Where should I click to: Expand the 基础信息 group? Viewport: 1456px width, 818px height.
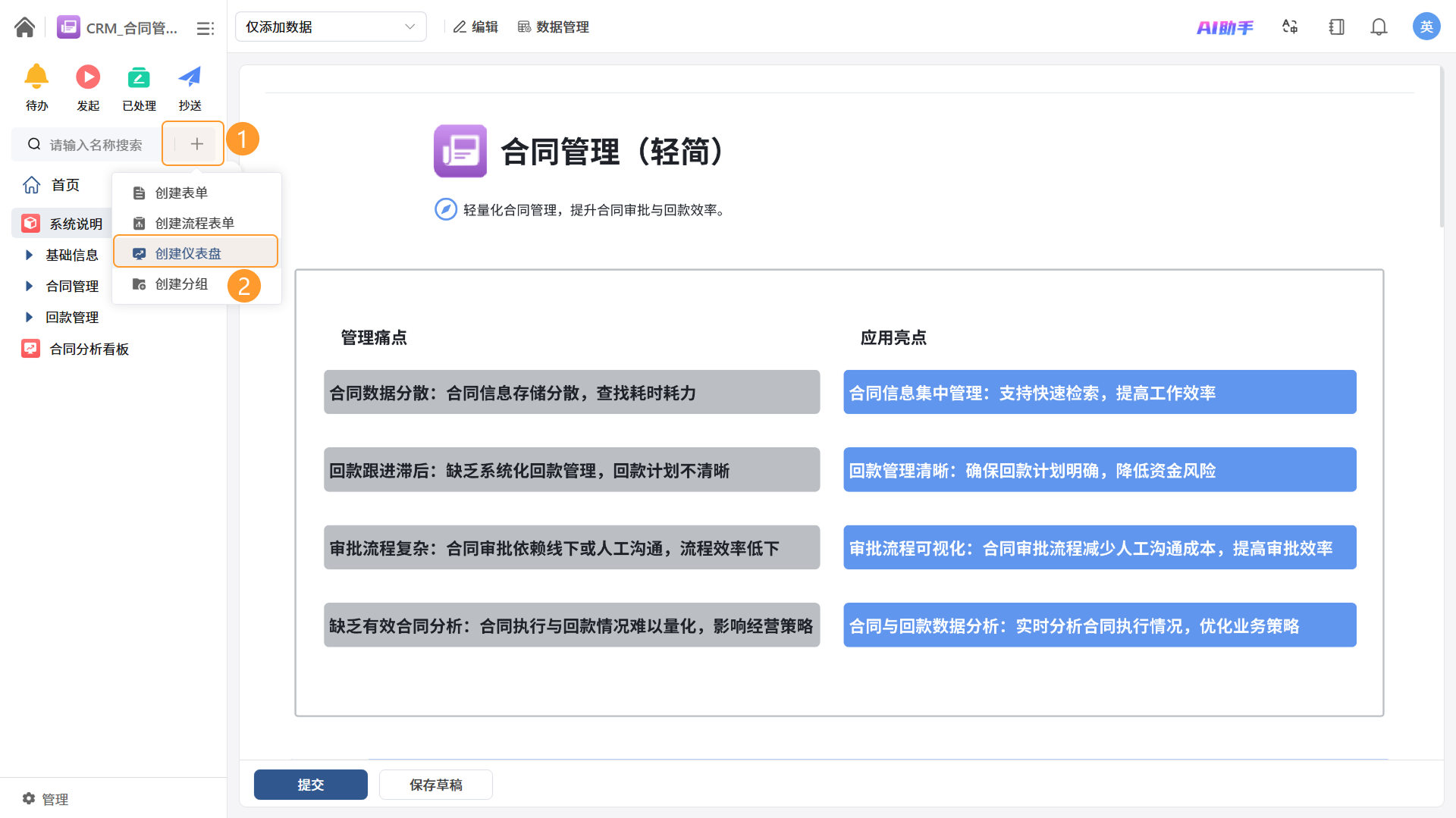click(x=29, y=255)
